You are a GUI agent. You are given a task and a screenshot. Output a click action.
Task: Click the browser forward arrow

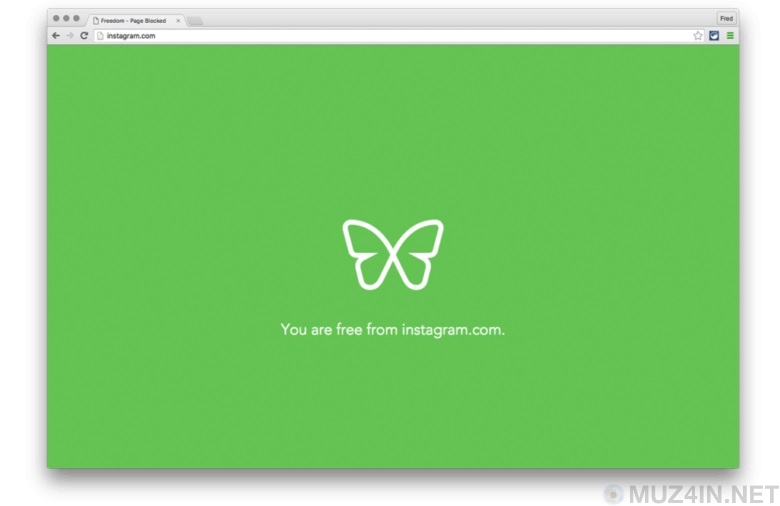coord(70,35)
